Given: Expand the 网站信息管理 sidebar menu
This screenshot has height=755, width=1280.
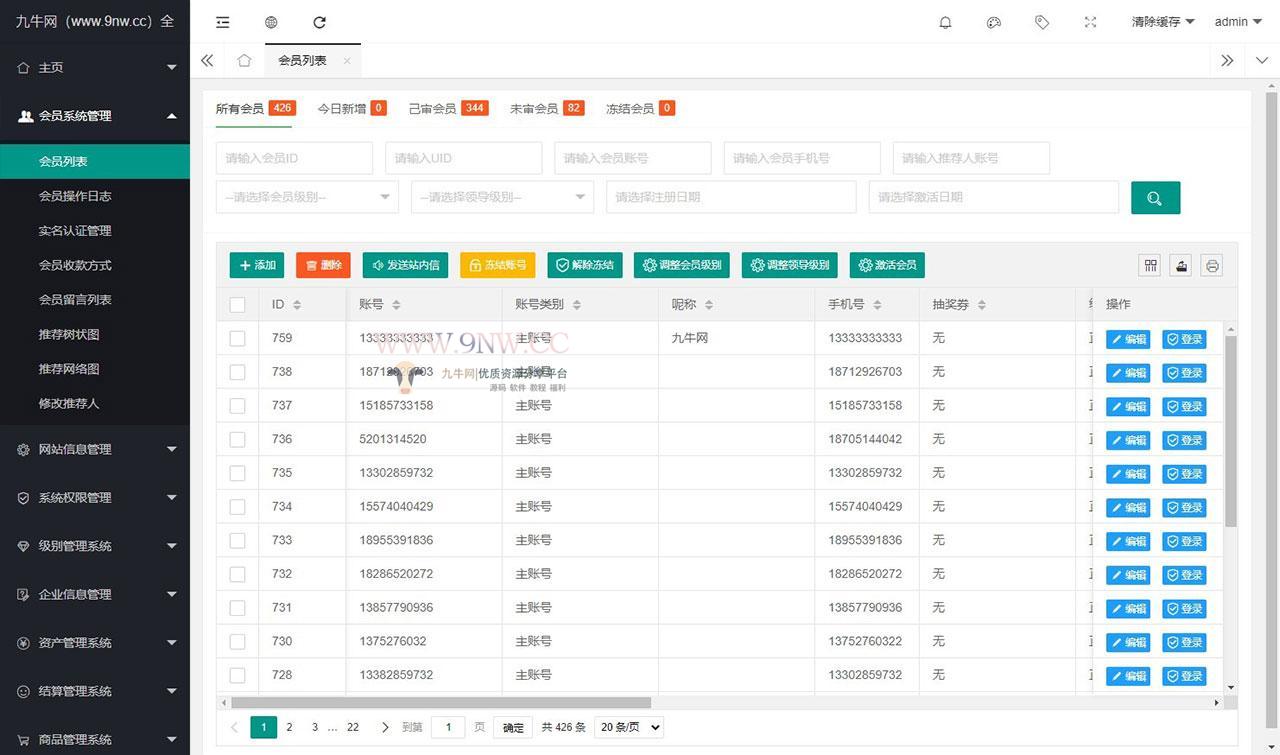Looking at the screenshot, I should point(95,450).
